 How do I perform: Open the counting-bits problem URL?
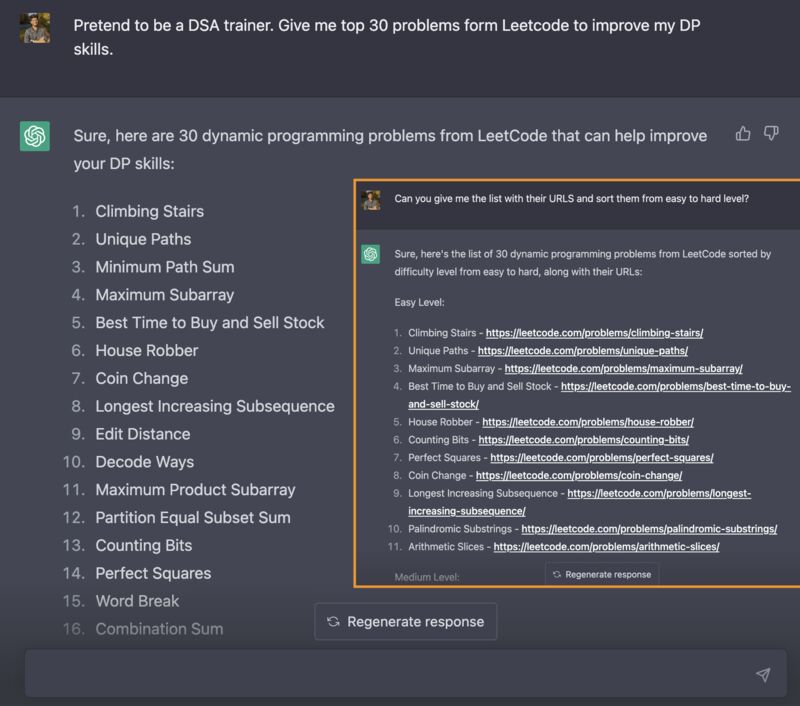point(583,440)
